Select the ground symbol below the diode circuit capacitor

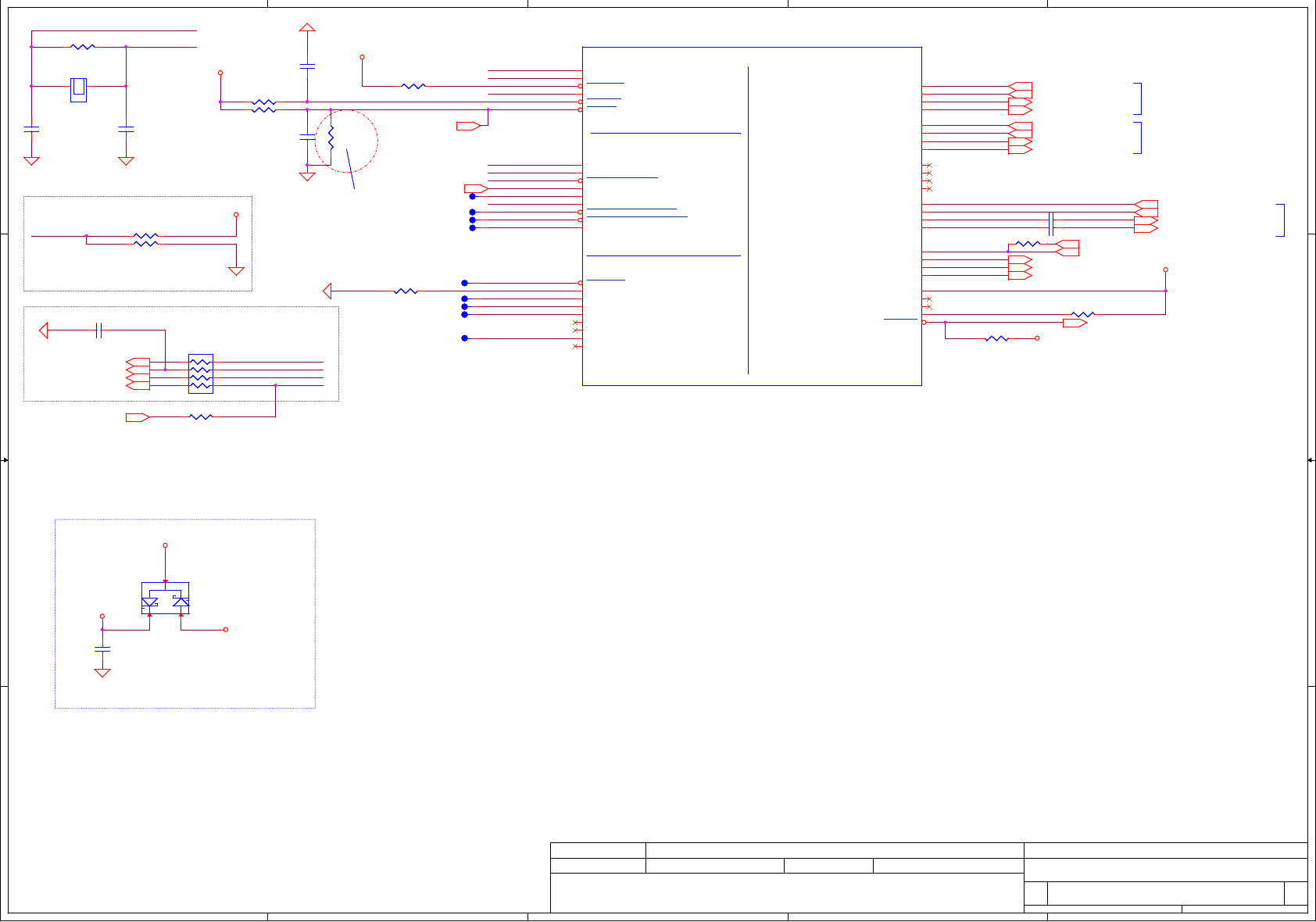click(x=102, y=673)
